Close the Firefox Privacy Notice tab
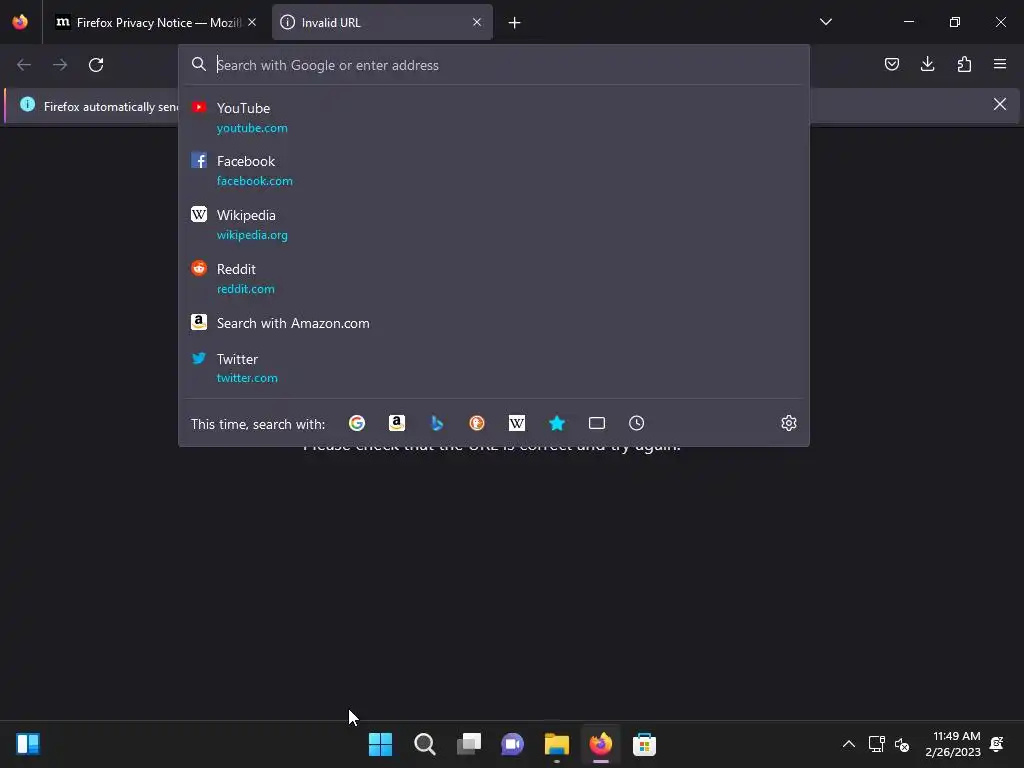Viewport: 1024px width, 768px height. 251,22
